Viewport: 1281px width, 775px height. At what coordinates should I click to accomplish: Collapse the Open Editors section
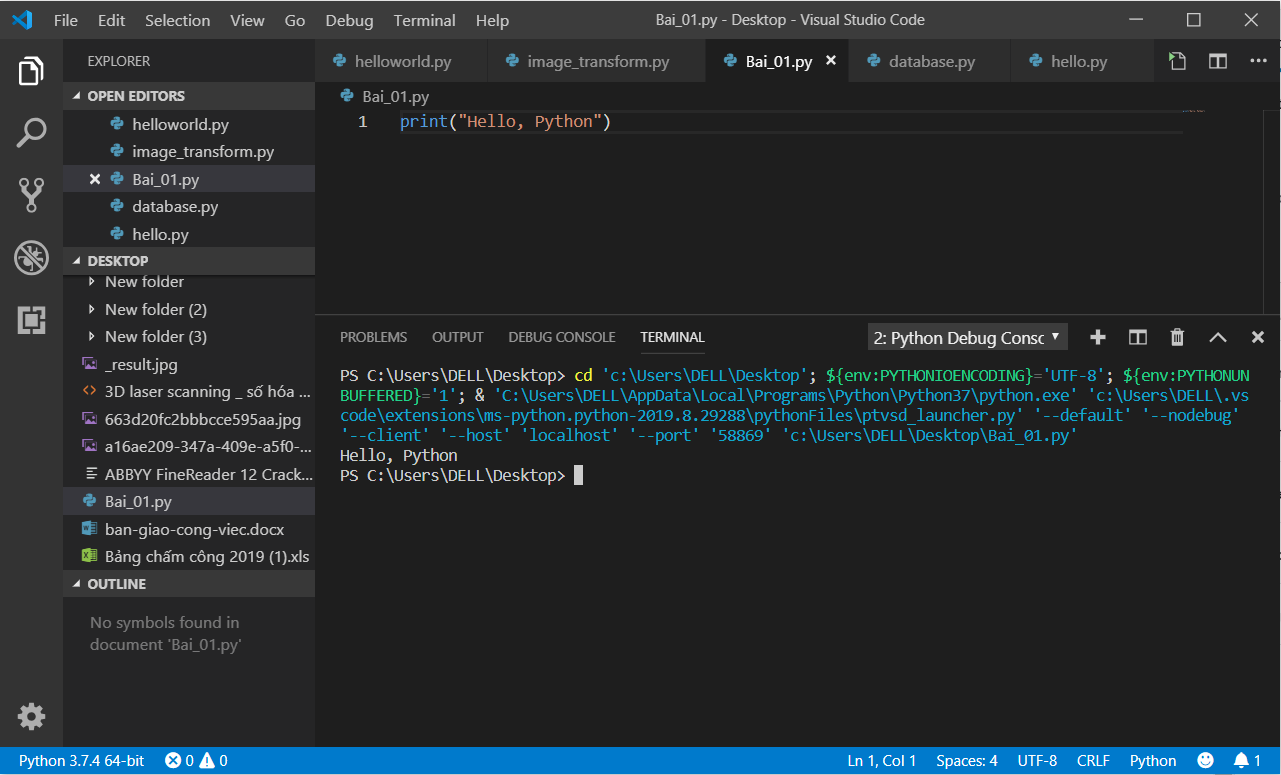click(x=77, y=96)
